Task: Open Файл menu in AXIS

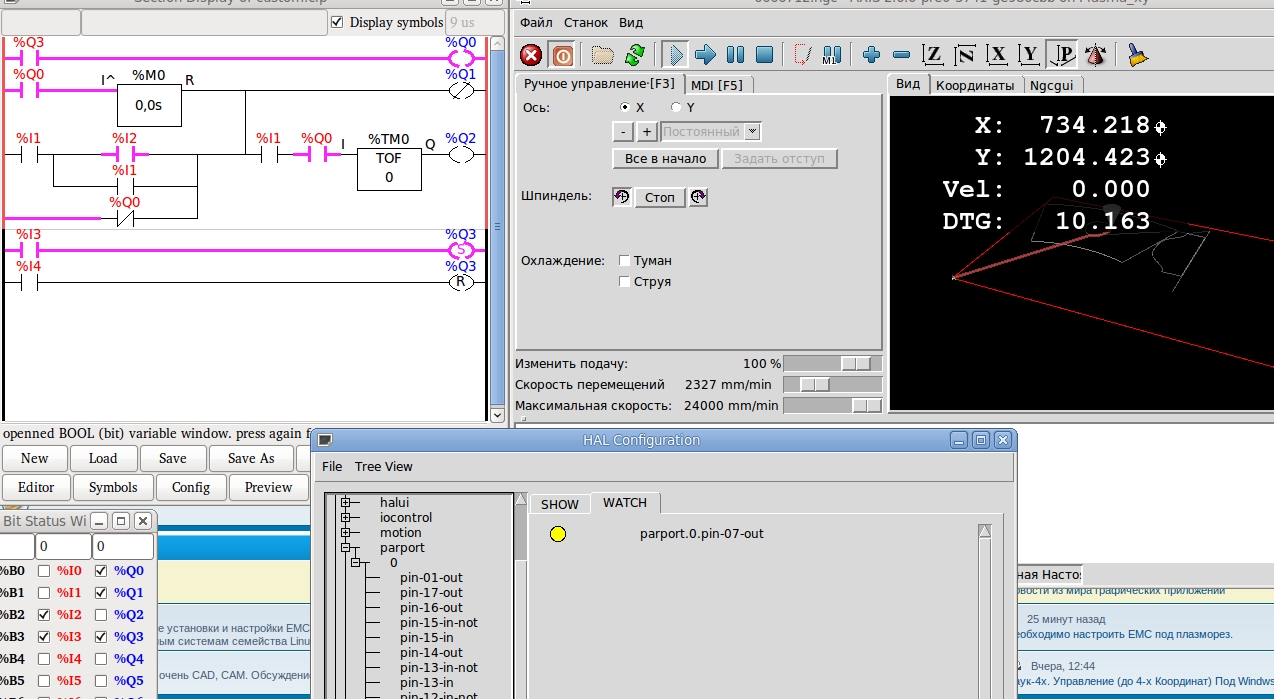Action: pyautogui.click(x=536, y=22)
